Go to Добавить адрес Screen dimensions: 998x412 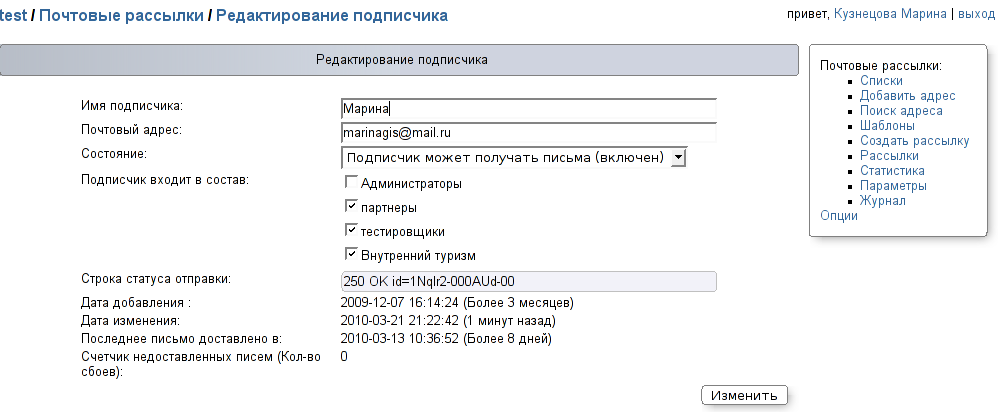click(908, 96)
